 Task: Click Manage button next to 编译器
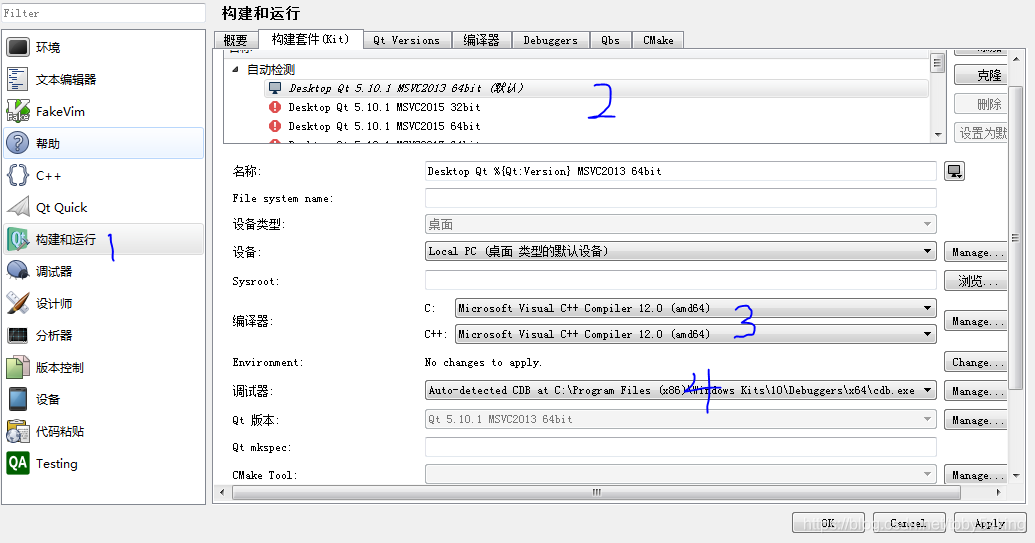(x=976, y=321)
